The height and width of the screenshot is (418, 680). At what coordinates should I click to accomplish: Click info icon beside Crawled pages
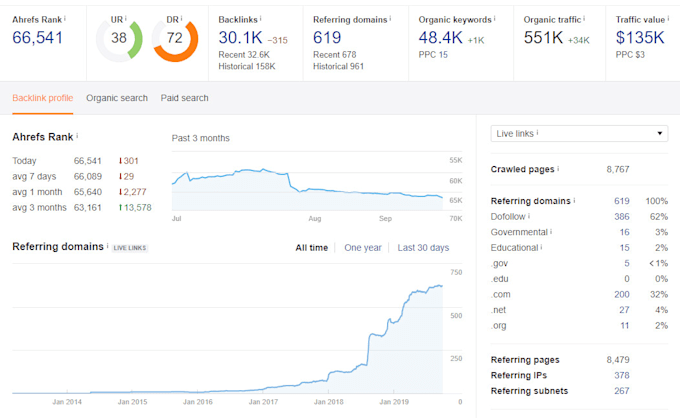tap(558, 168)
